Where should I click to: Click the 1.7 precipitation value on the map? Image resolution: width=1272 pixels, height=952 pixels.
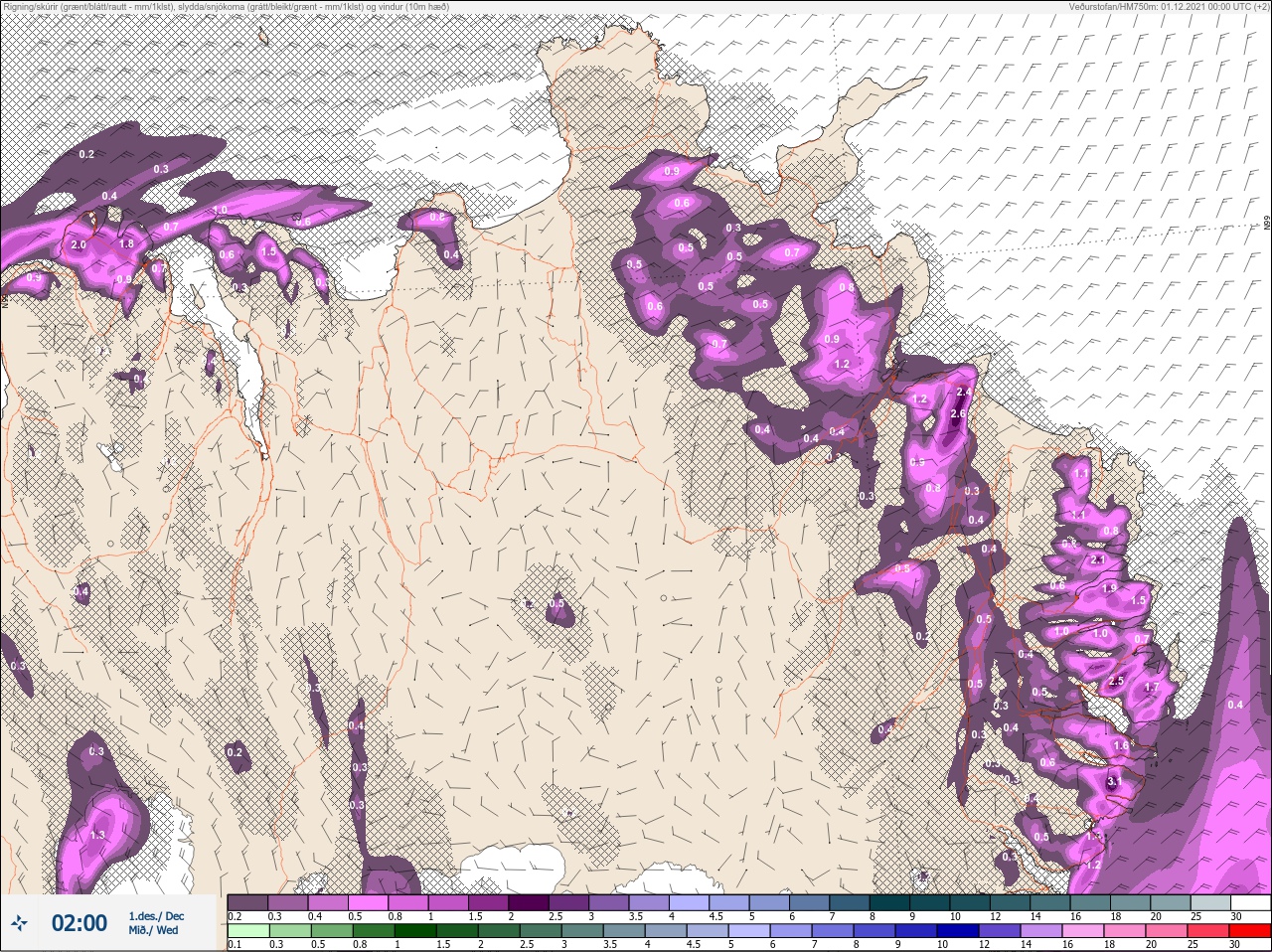1152,687
